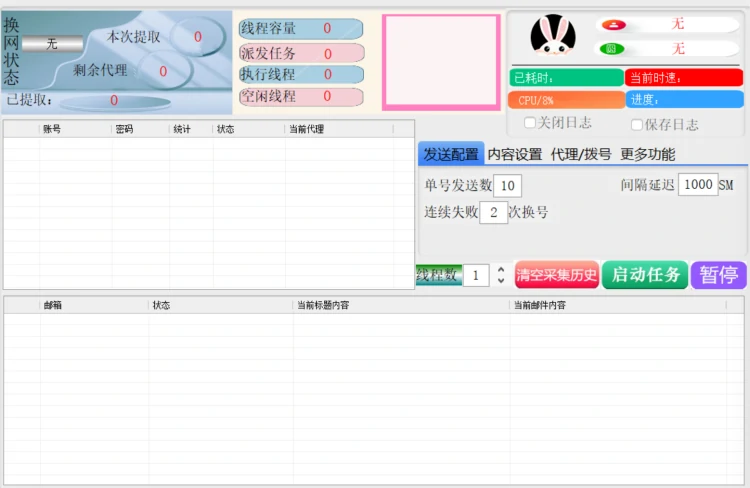Click the 当前标题内容 column header
750x488 pixels.
[x=401, y=305]
